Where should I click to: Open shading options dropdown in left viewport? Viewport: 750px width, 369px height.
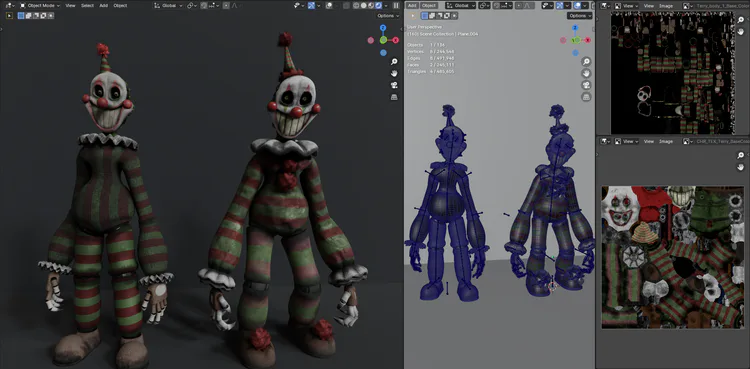[386, 6]
